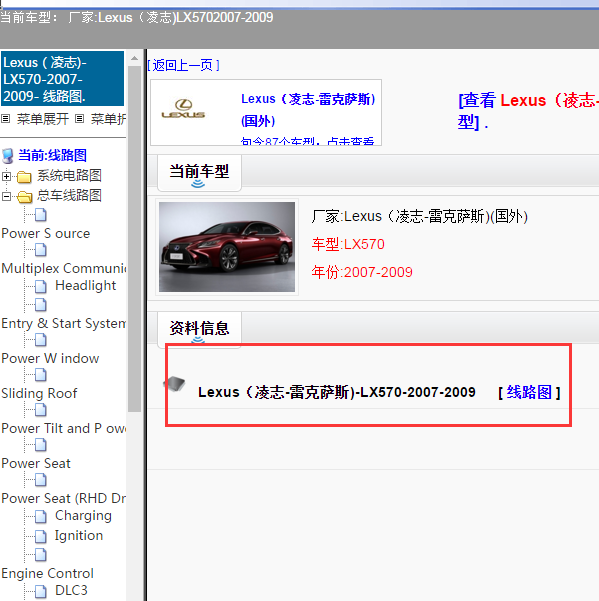The height and width of the screenshot is (601, 599).
Task: Click the 车型:LX570 text
Action: tap(348, 244)
